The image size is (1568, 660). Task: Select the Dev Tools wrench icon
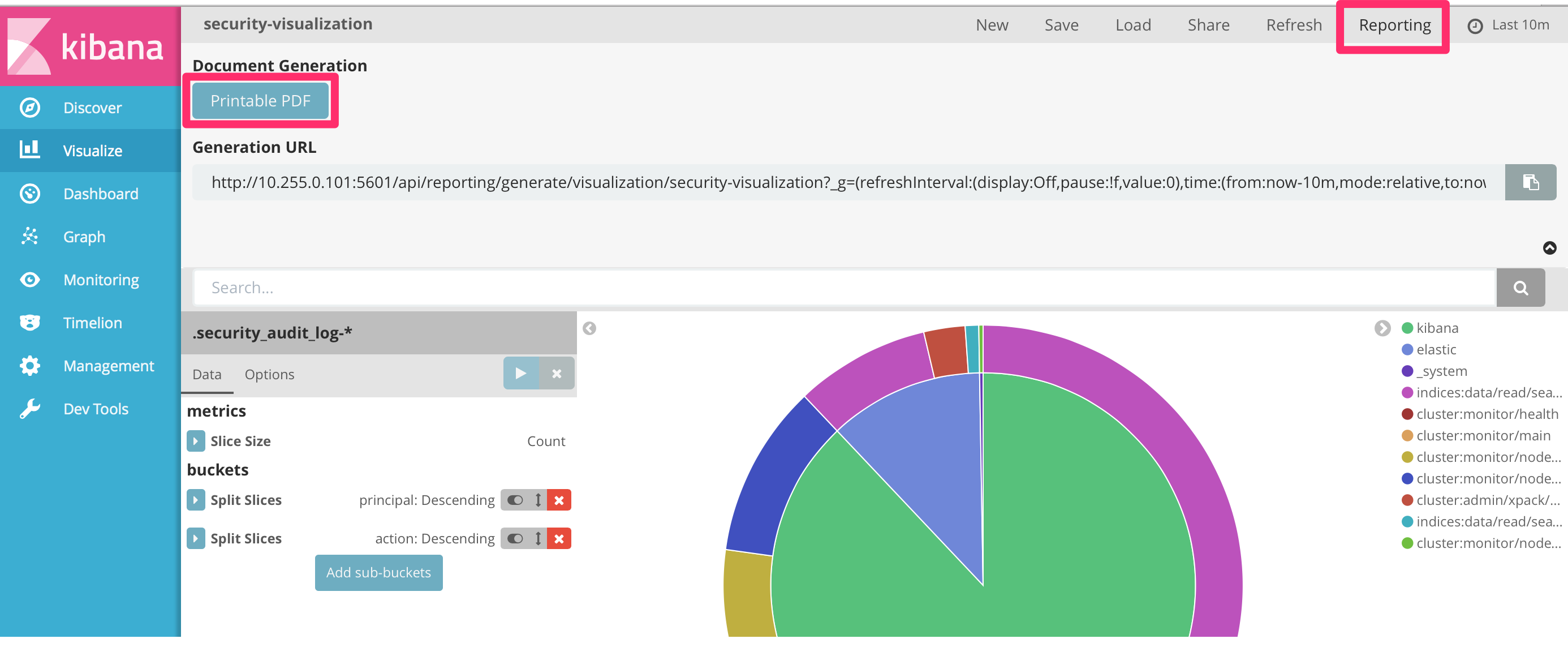29,409
